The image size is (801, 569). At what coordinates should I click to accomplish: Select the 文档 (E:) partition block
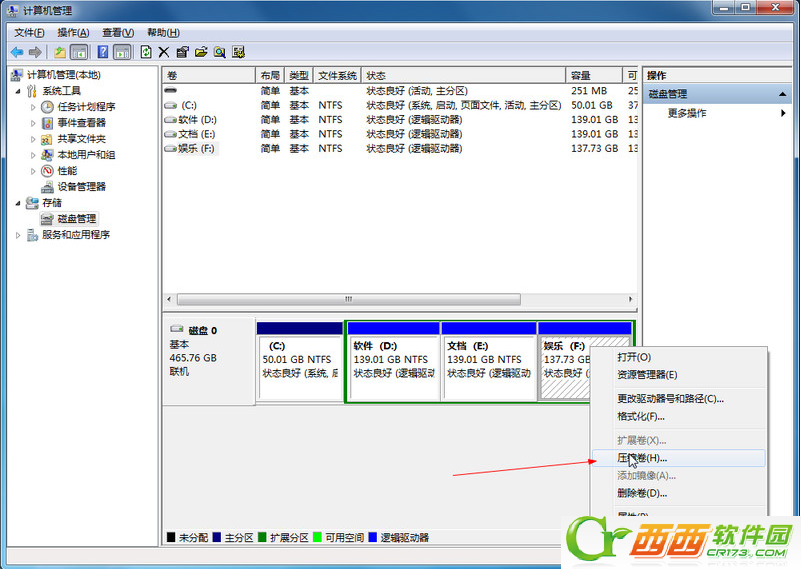click(489, 361)
